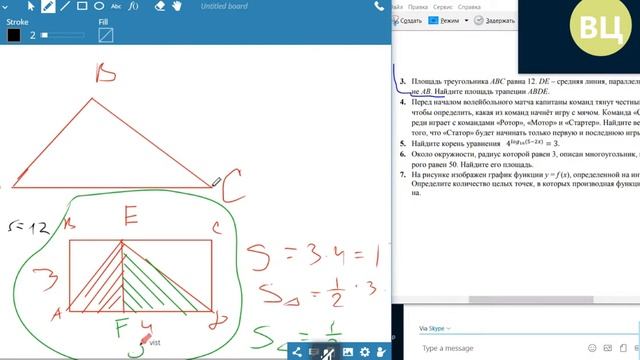Expand the Via Skype dropdown
This screenshot has width=640, height=360.
click(x=435, y=328)
